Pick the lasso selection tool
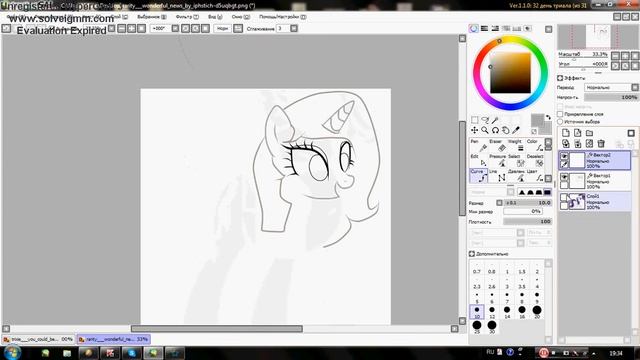 [x=485, y=120]
